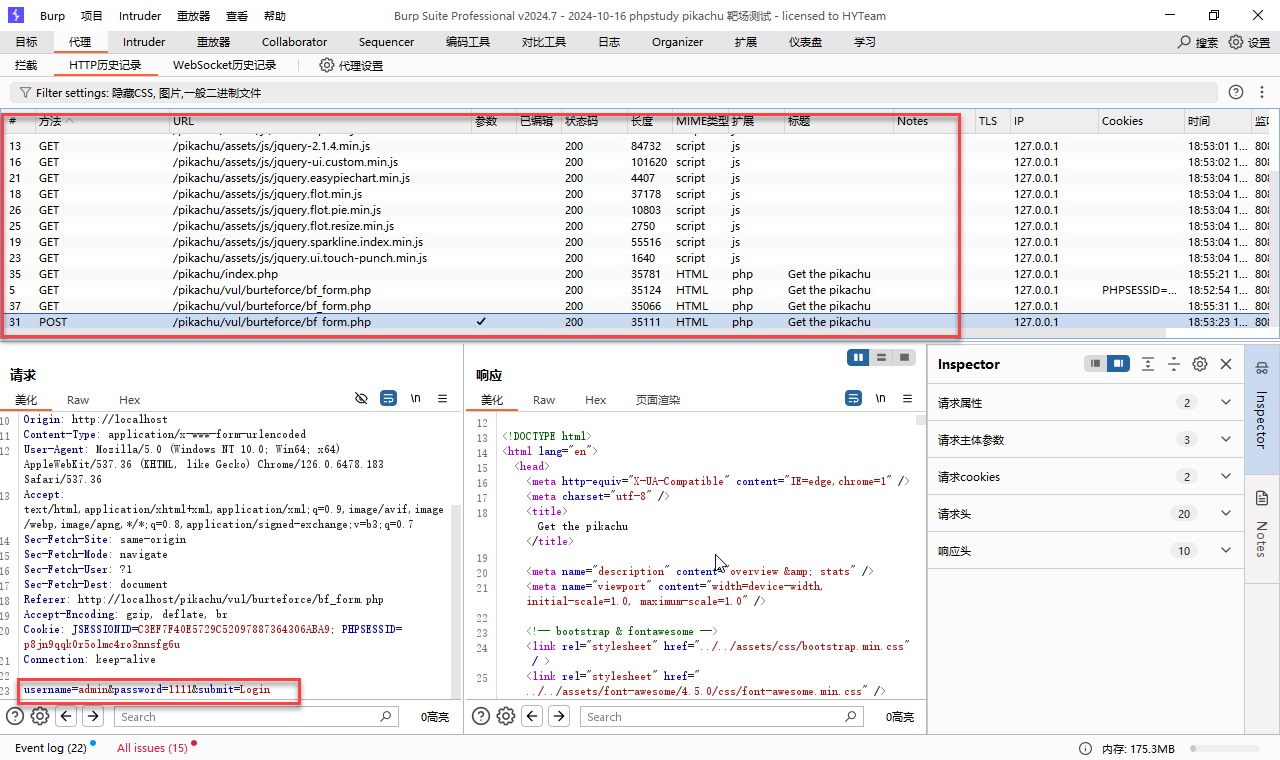This screenshot has width=1280, height=760.
Task: Click collapse-all sections icon in Inspector
Action: [x=1174, y=364]
